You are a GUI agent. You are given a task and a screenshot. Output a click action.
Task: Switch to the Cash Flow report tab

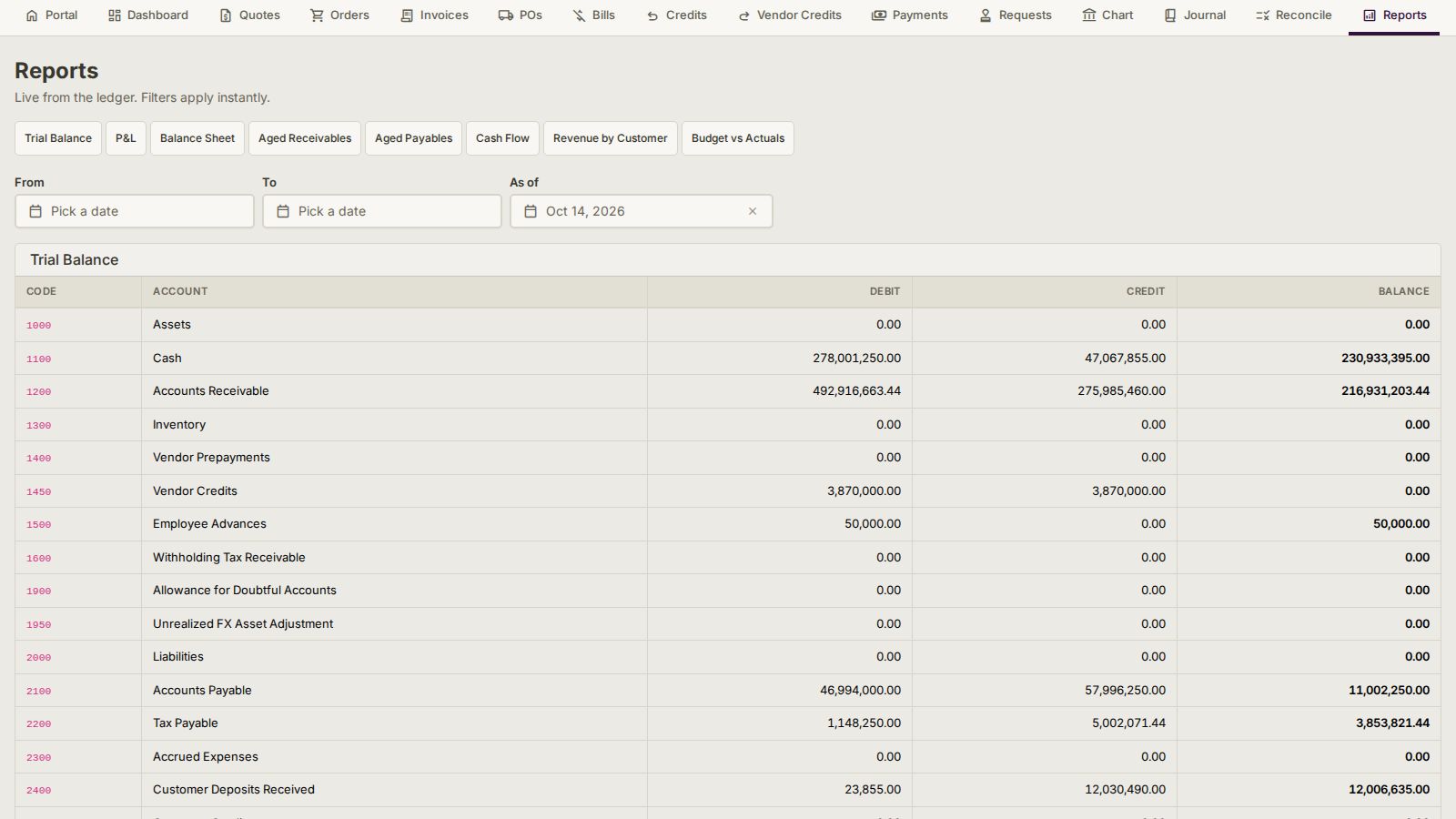pyautogui.click(x=502, y=138)
